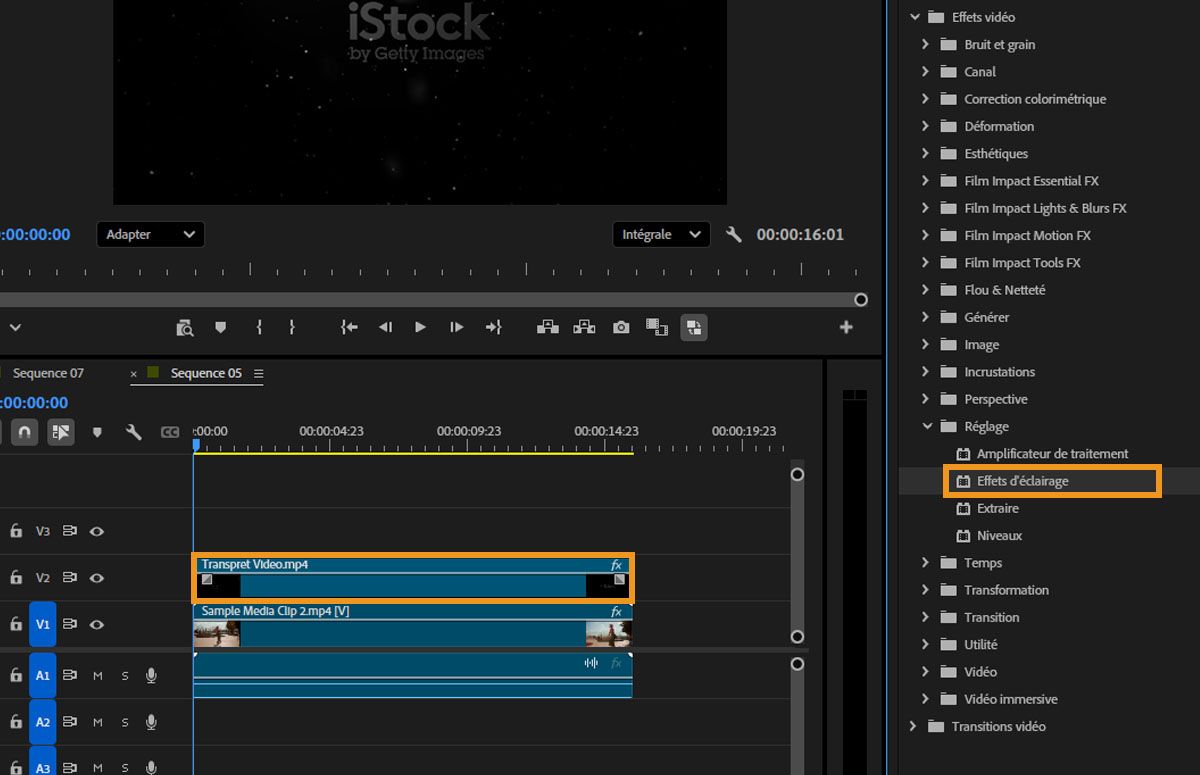Open the button editor plus icon
The height and width of the screenshot is (775, 1200).
tap(846, 327)
